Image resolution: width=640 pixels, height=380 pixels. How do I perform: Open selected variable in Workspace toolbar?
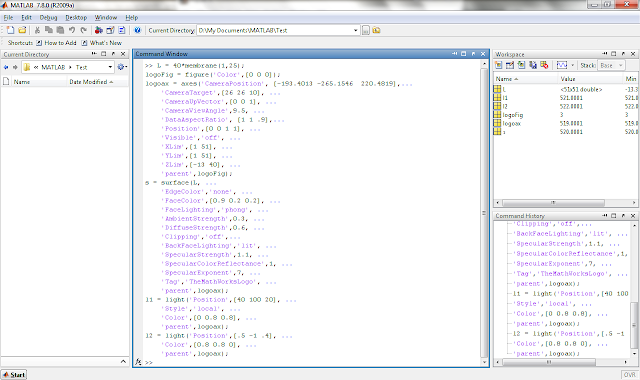(510, 65)
